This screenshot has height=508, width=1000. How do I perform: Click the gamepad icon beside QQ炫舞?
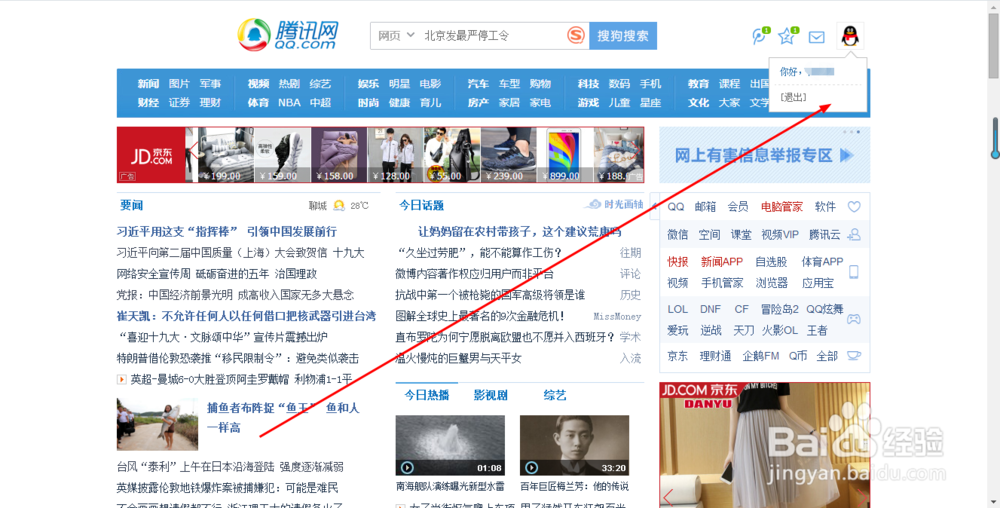click(853, 319)
